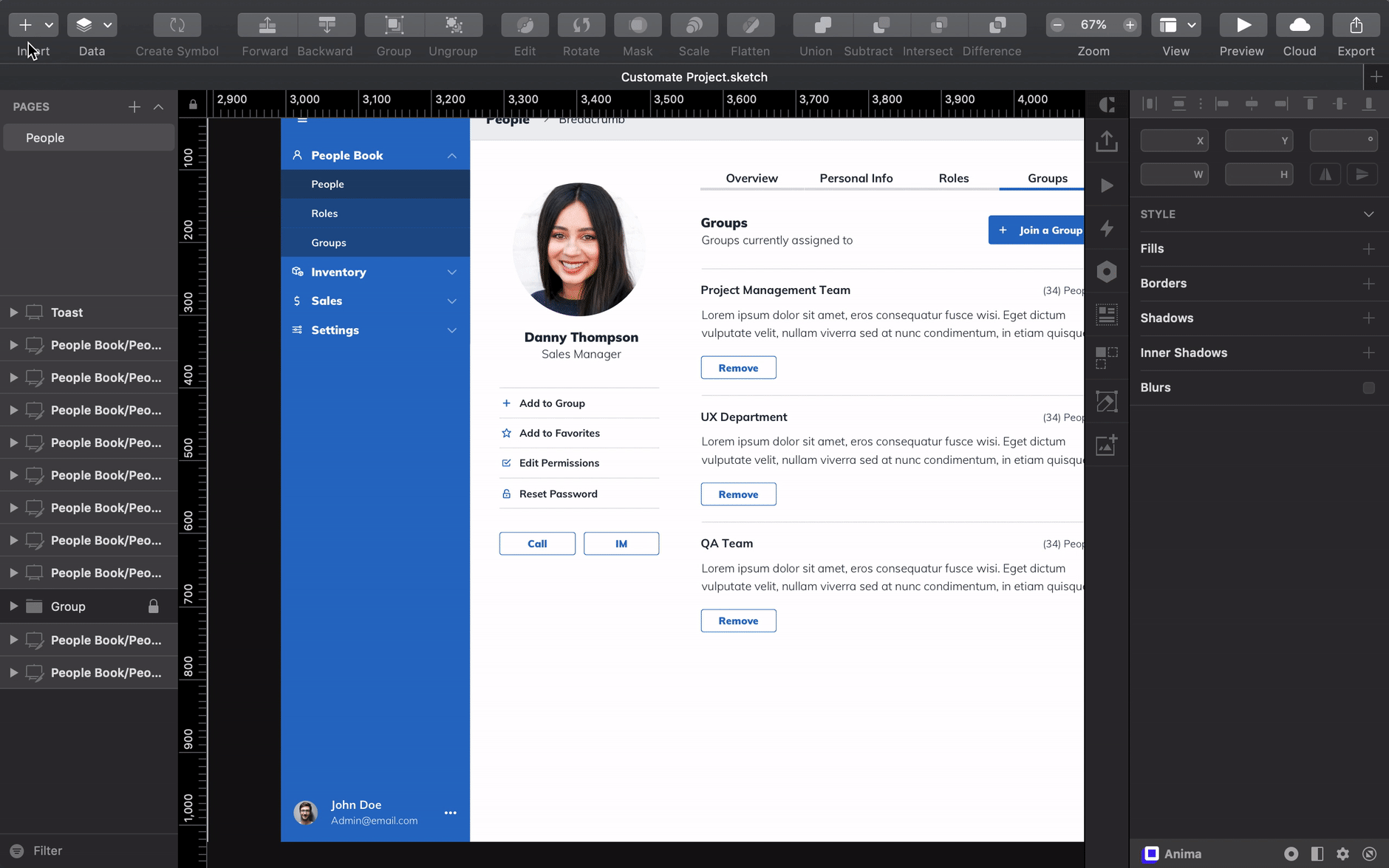
Task: Apply Intersect boolean operation
Action: point(939,25)
